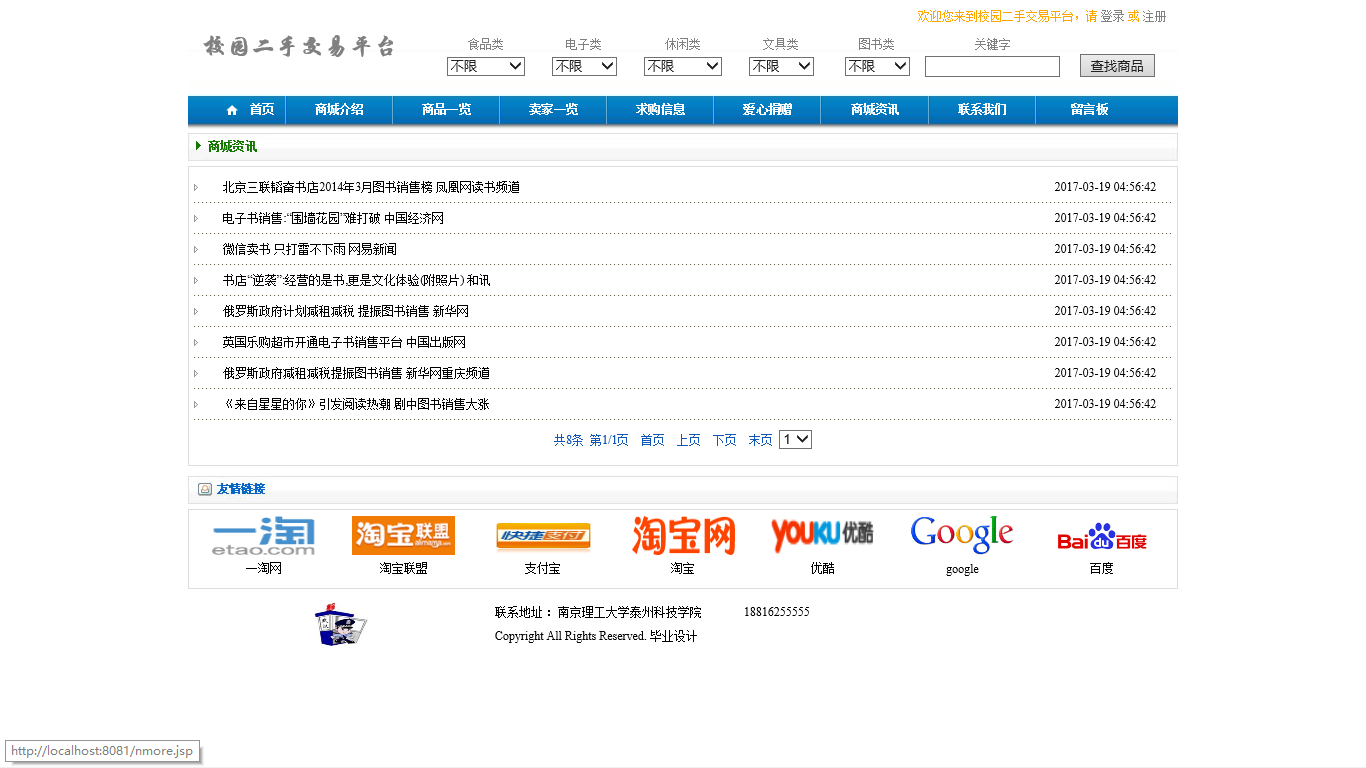
Task: Go to 下页 in pagination
Action: point(724,440)
